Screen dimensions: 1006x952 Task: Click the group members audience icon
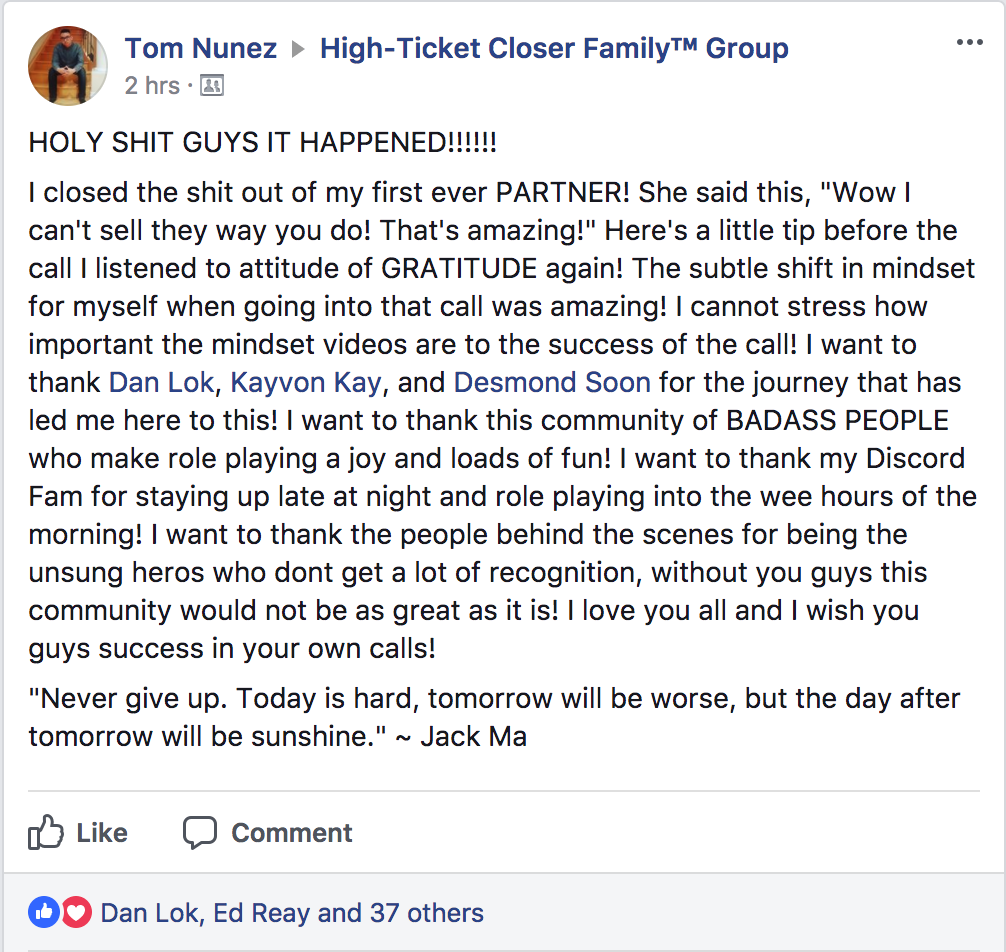click(x=212, y=85)
